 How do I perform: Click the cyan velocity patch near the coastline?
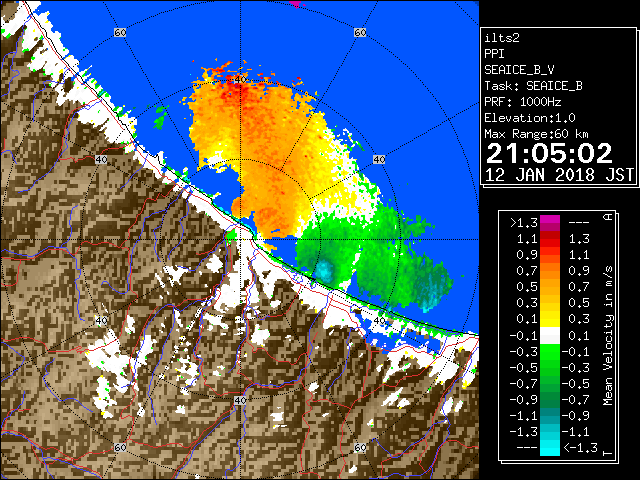(x=326, y=271)
